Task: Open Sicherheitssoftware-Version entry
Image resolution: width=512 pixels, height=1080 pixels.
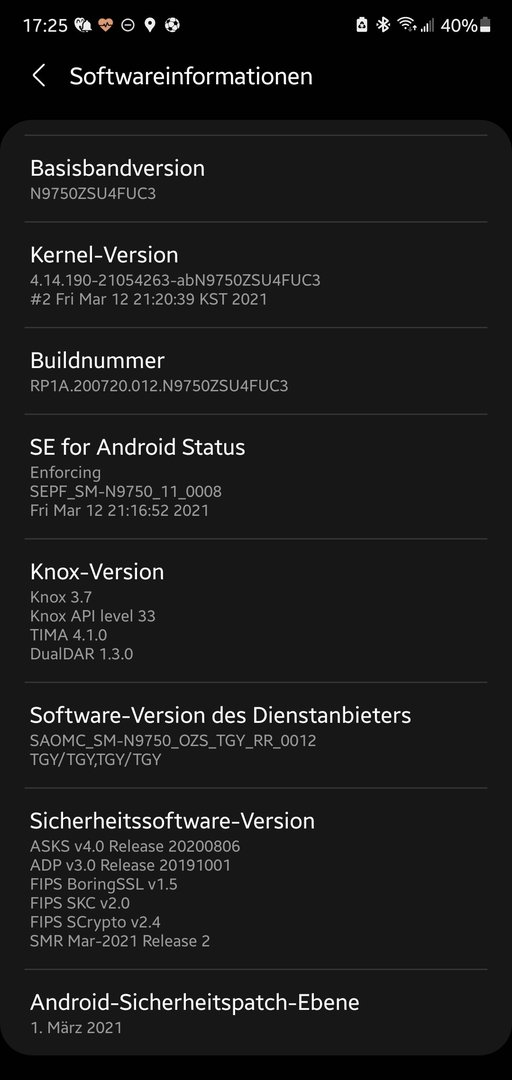Action: (256, 879)
